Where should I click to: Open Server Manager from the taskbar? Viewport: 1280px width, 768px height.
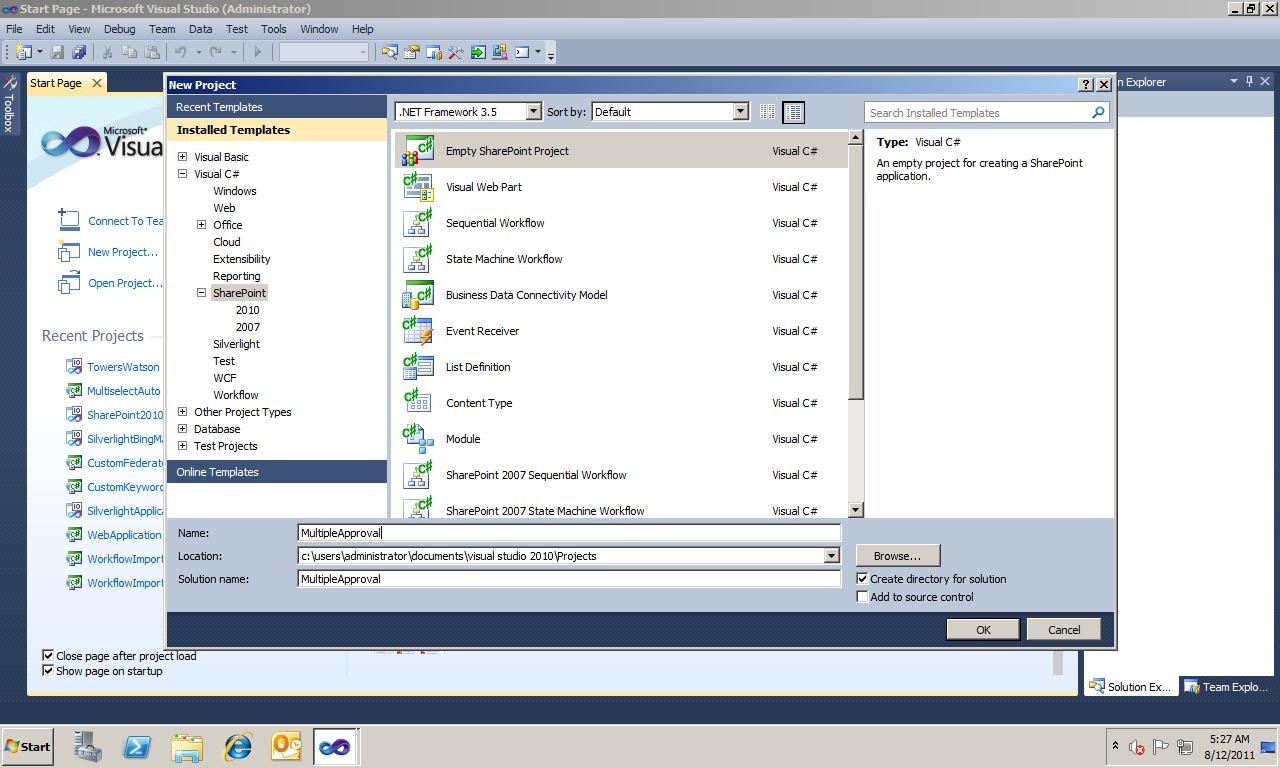coord(88,747)
